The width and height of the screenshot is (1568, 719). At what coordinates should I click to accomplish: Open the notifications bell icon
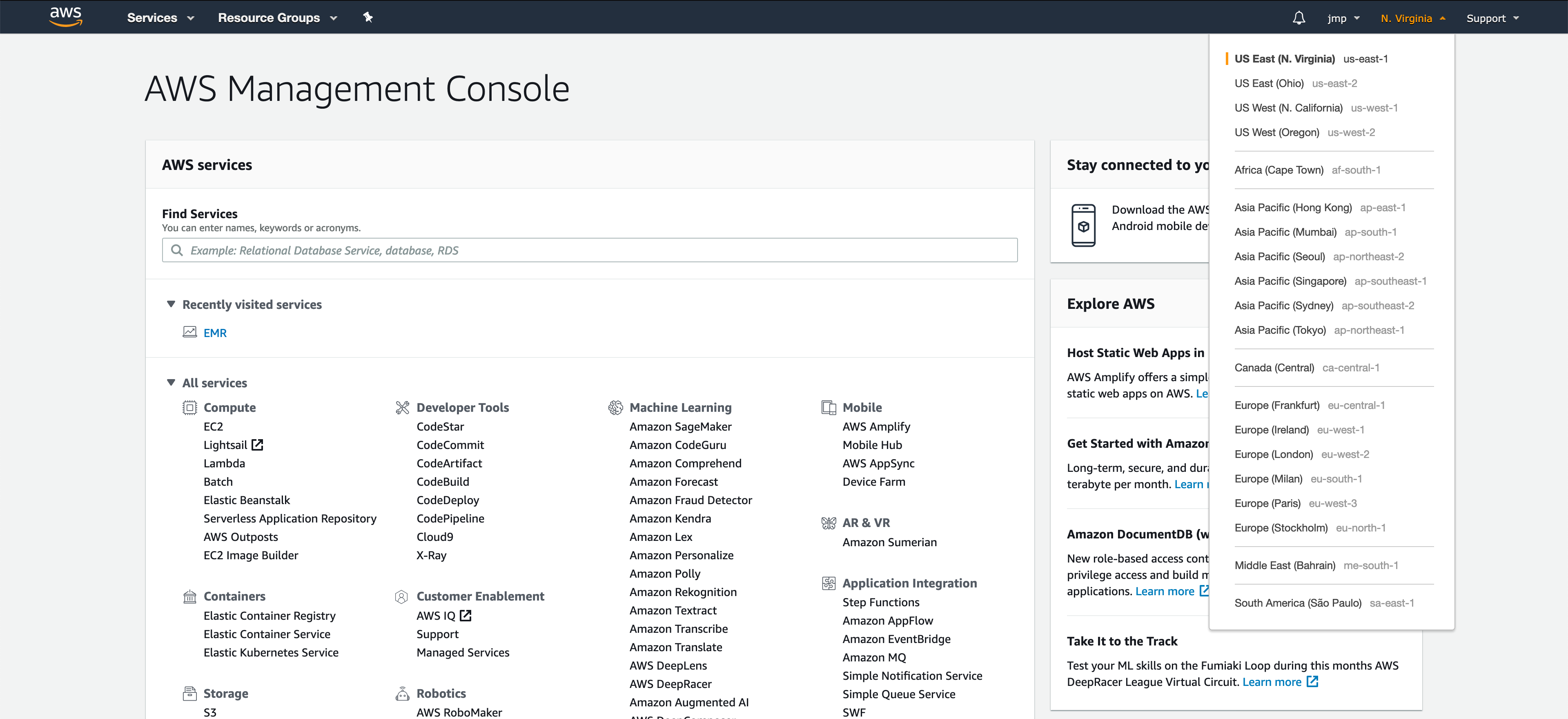pyautogui.click(x=1298, y=18)
